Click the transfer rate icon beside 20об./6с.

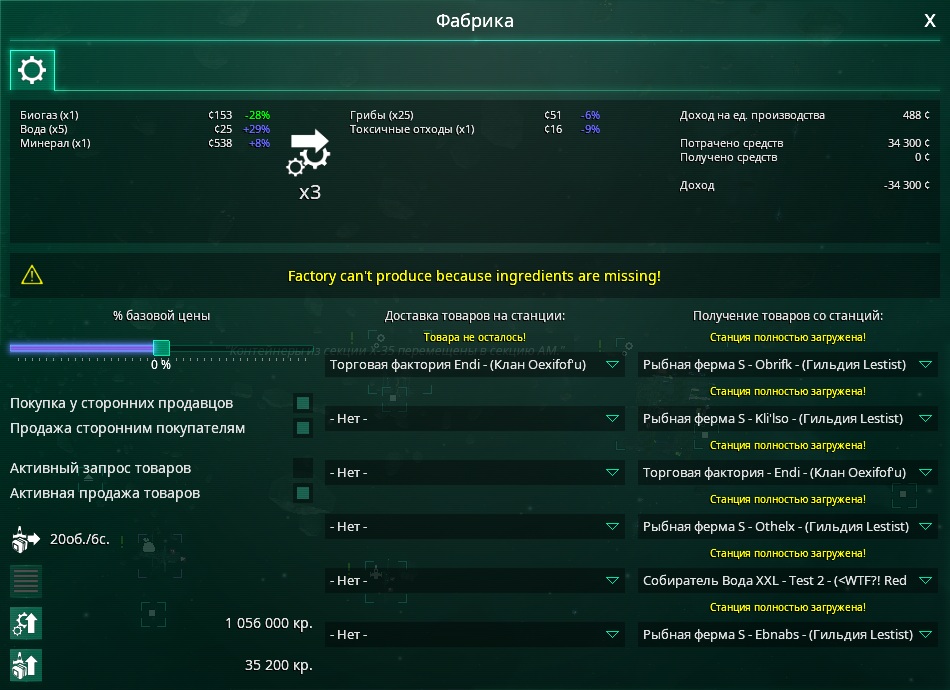(25, 539)
